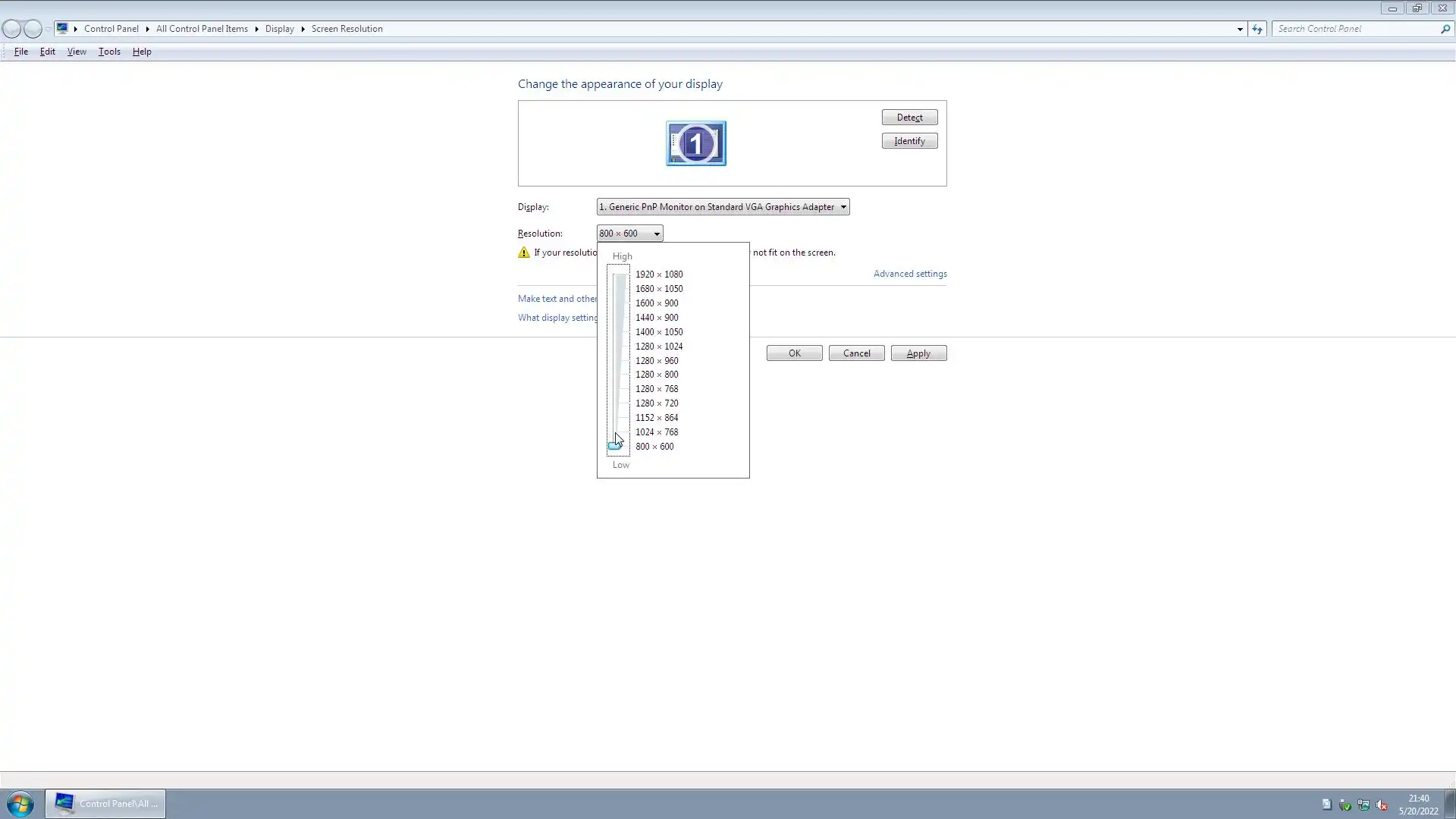
Task: Expand the address bar history dropdown arrow
Action: click(1240, 29)
